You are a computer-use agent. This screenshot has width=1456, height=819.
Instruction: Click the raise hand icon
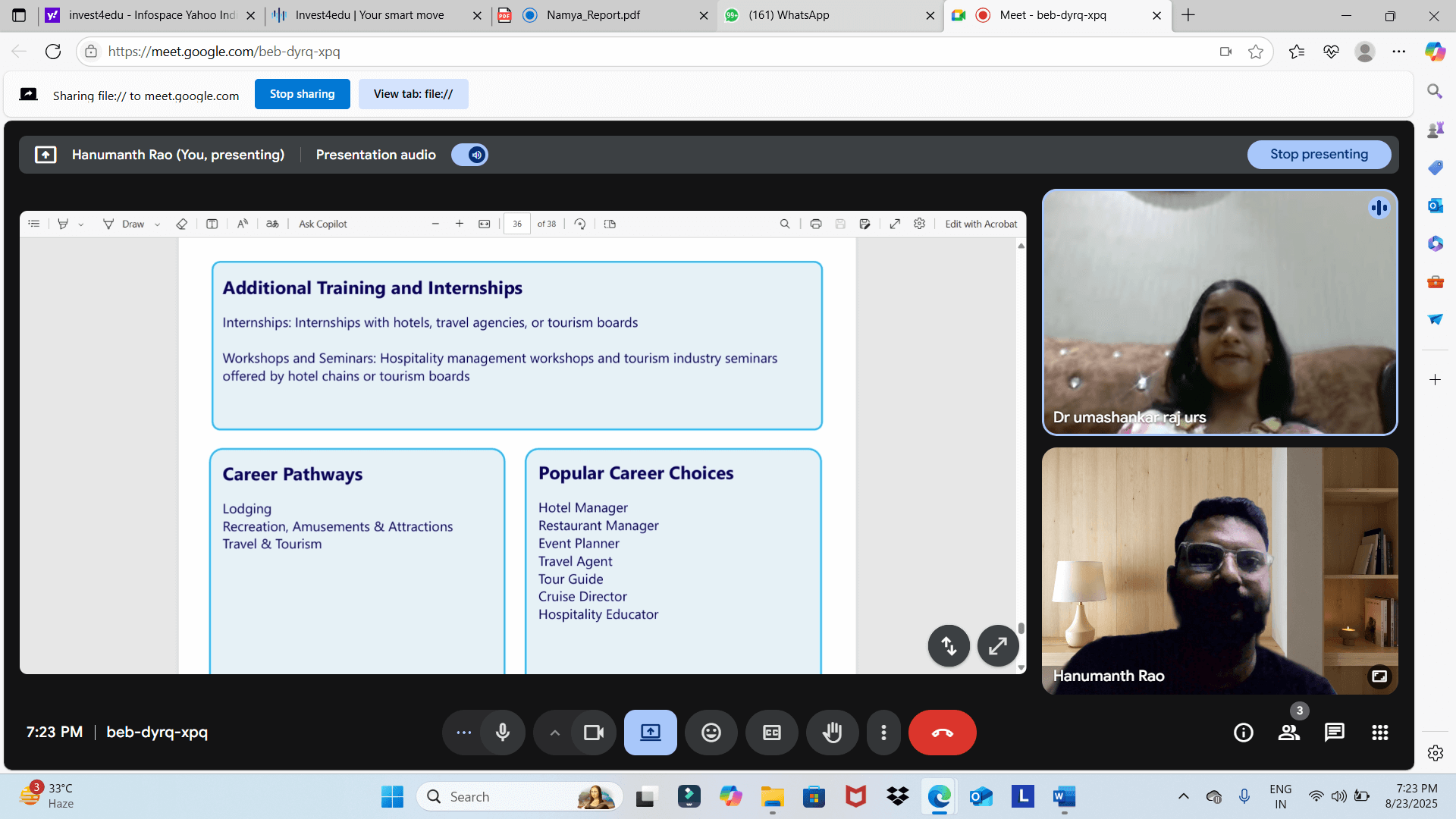pos(832,733)
